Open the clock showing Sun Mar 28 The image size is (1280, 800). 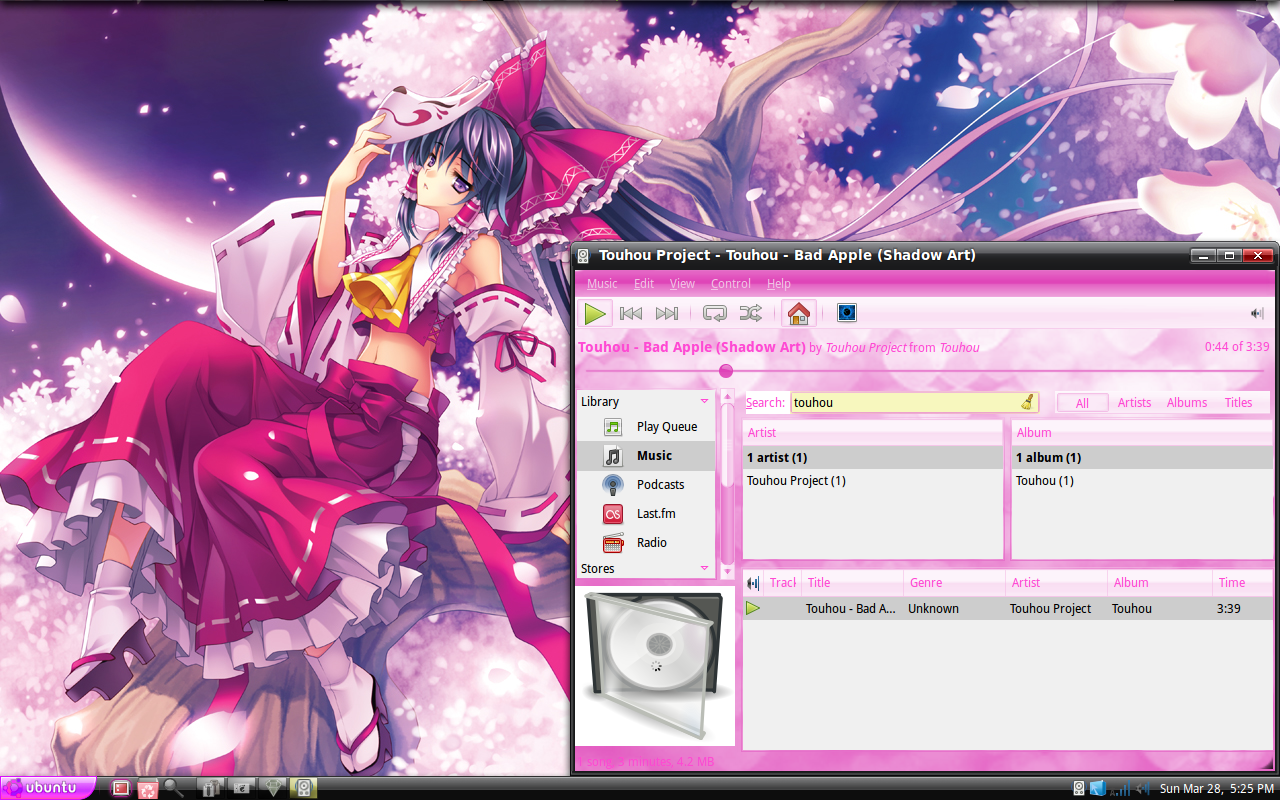point(1217,789)
